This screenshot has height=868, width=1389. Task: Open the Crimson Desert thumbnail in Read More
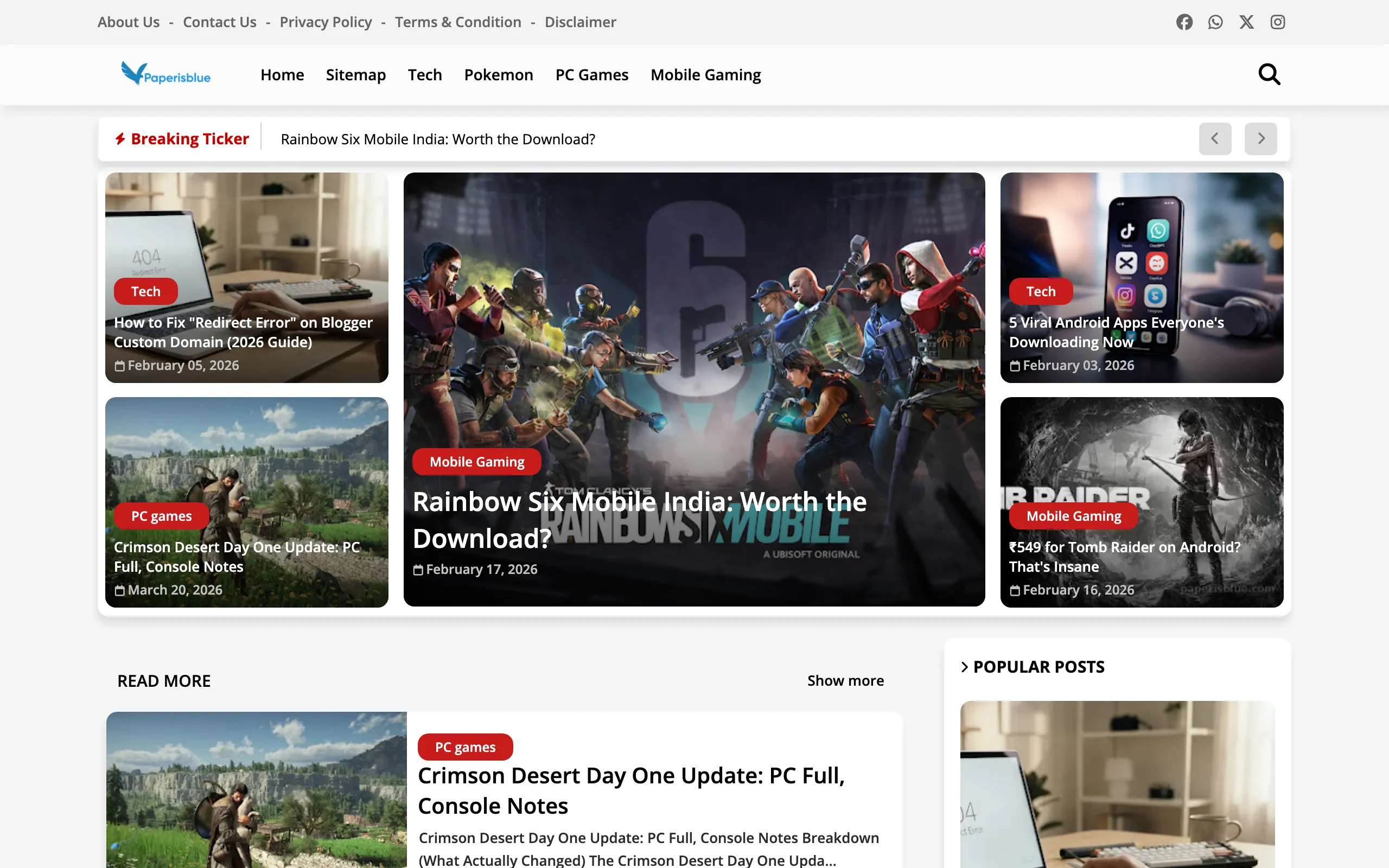click(257, 790)
